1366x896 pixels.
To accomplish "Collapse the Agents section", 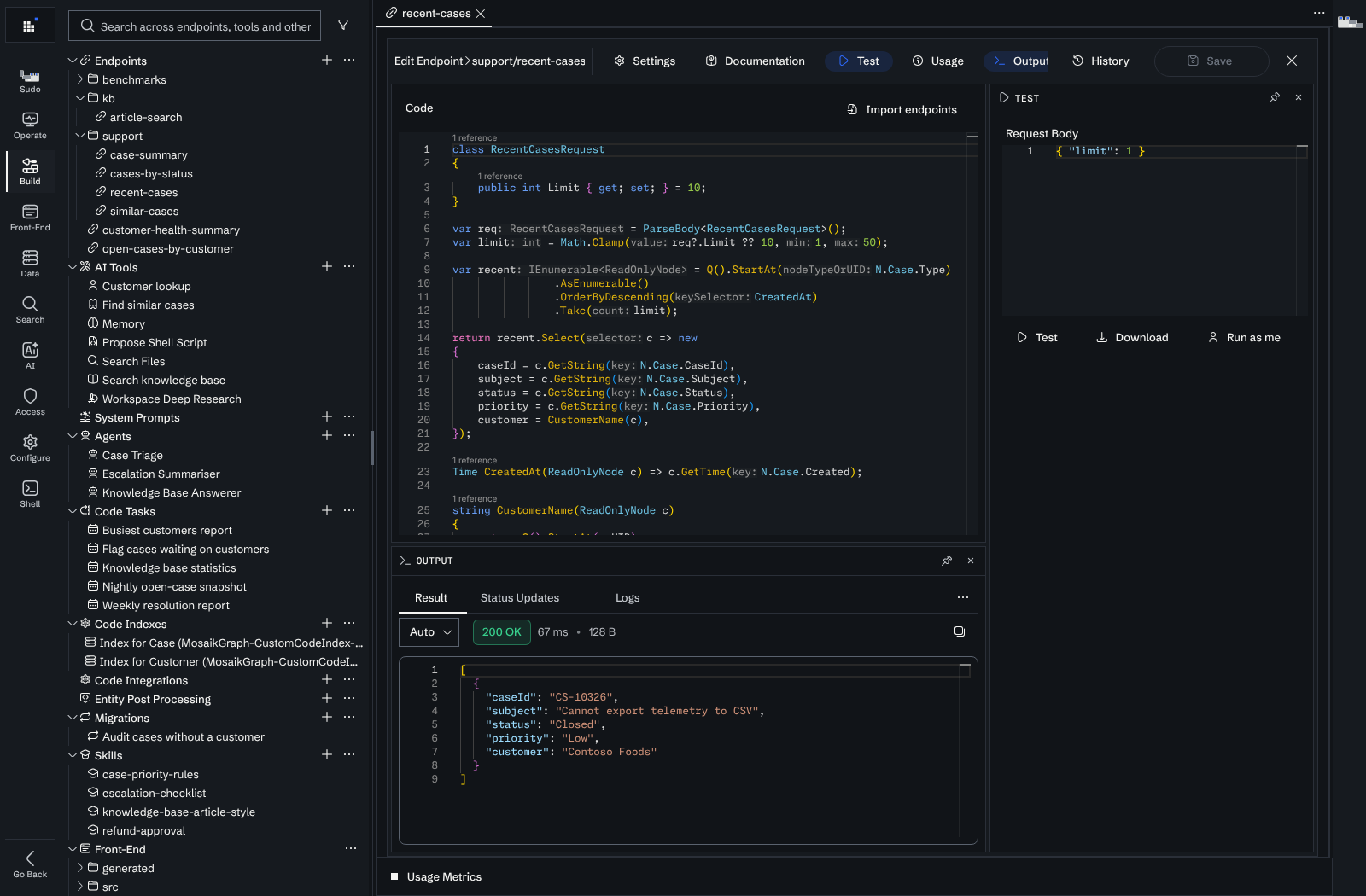I will coord(73,436).
